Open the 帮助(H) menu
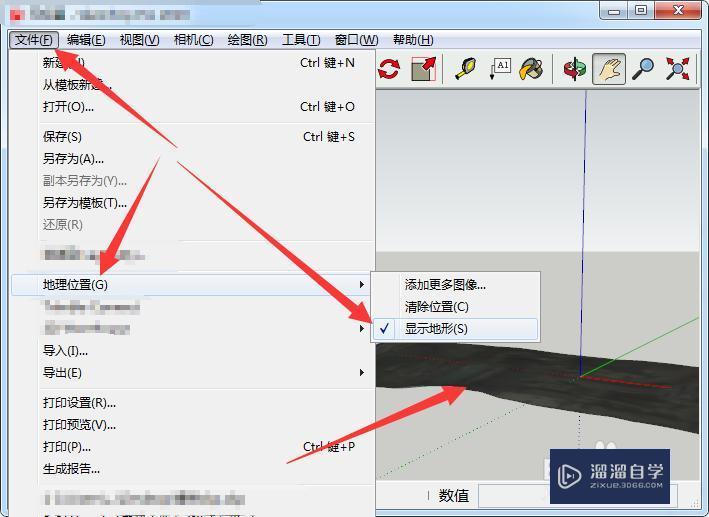The width and height of the screenshot is (709, 517). [x=413, y=40]
